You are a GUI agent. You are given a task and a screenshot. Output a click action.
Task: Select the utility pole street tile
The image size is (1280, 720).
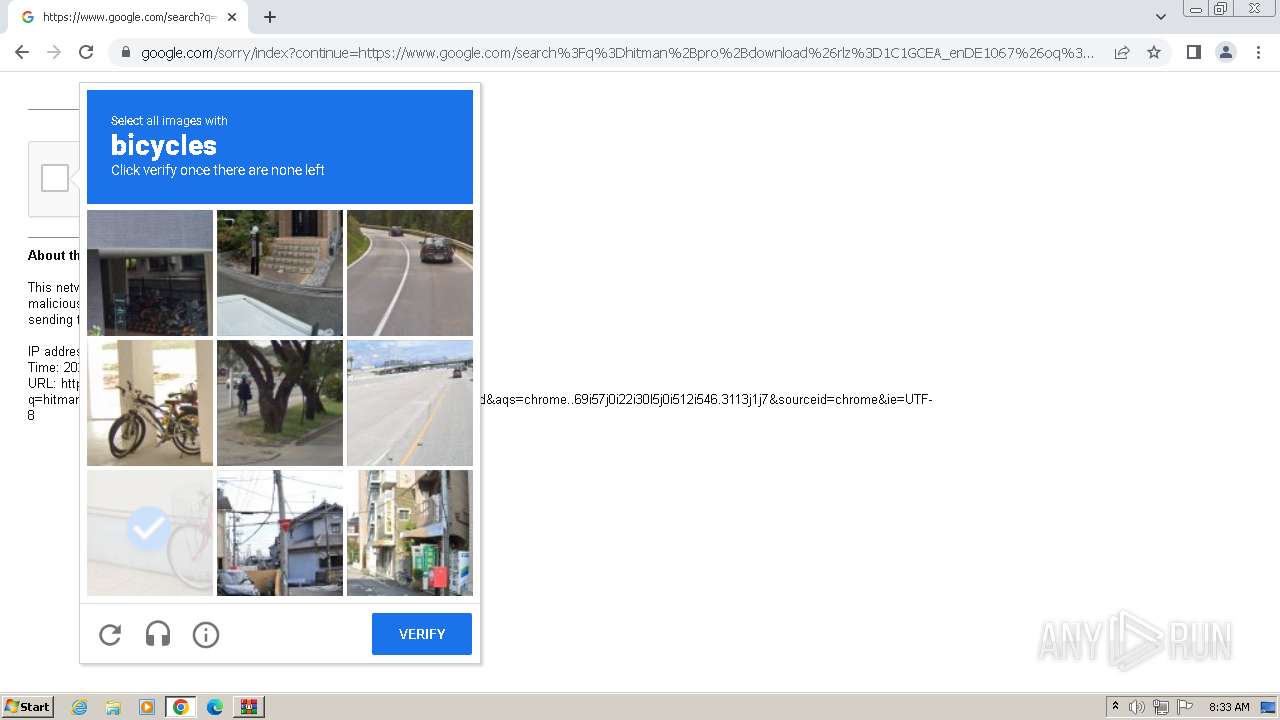coord(280,533)
